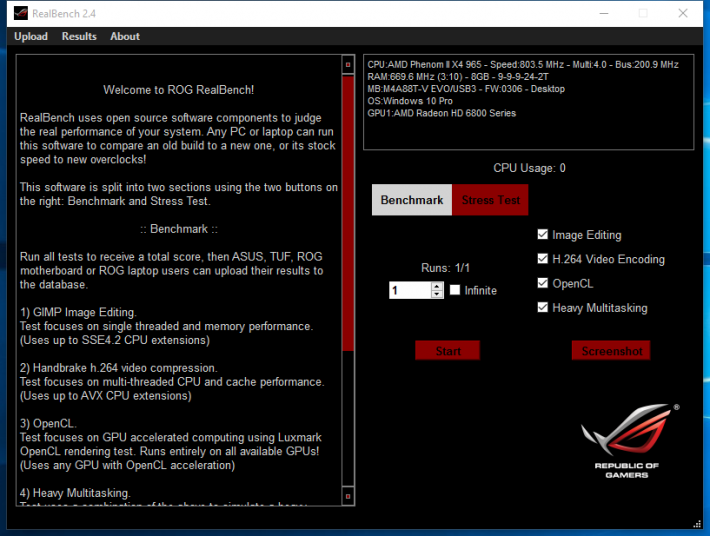Click the scroll down arrow of welcome text
Image resolution: width=710 pixels, height=536 pixels.
pos(348,496)
